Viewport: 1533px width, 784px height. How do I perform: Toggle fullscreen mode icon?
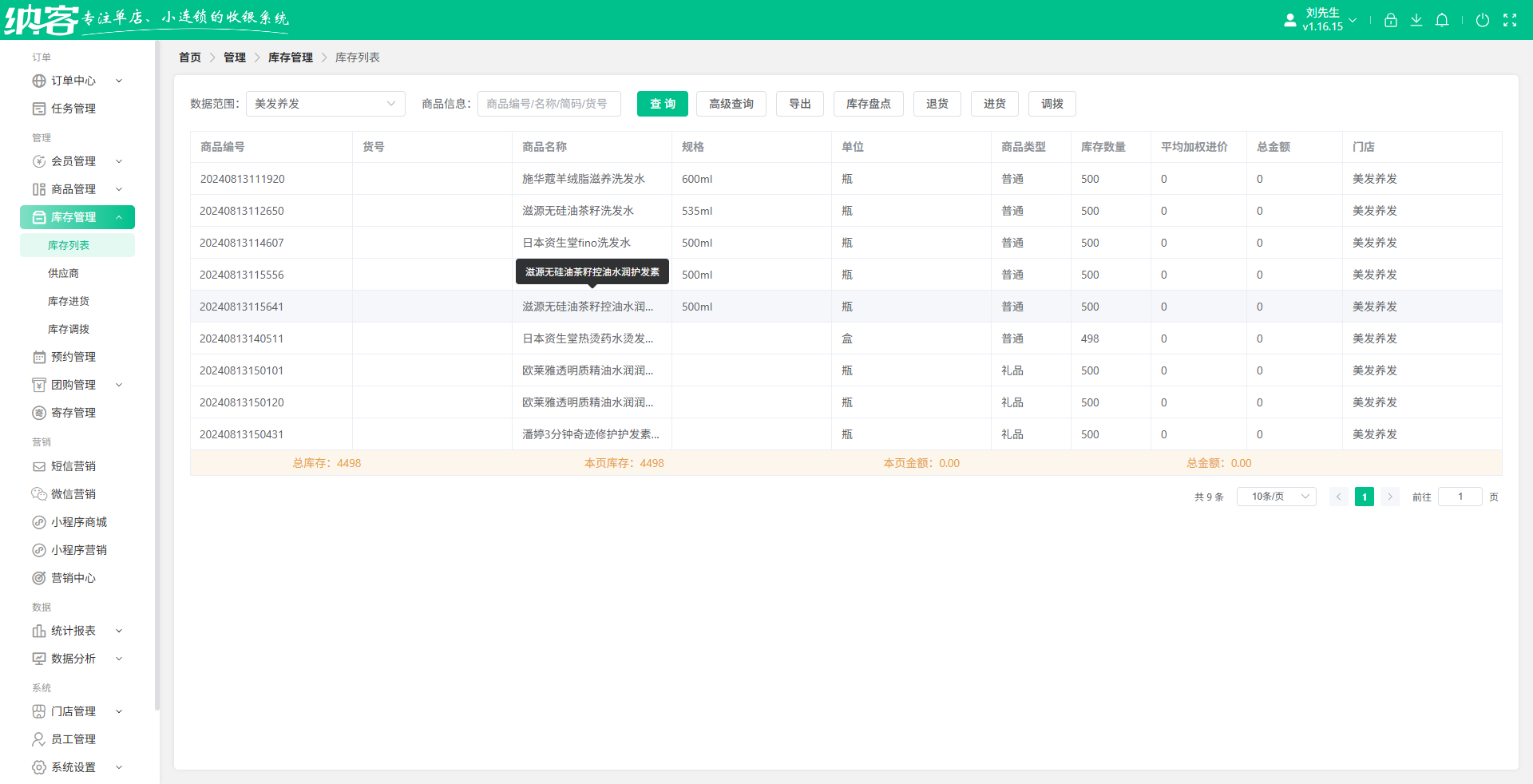coord(1509,21)
